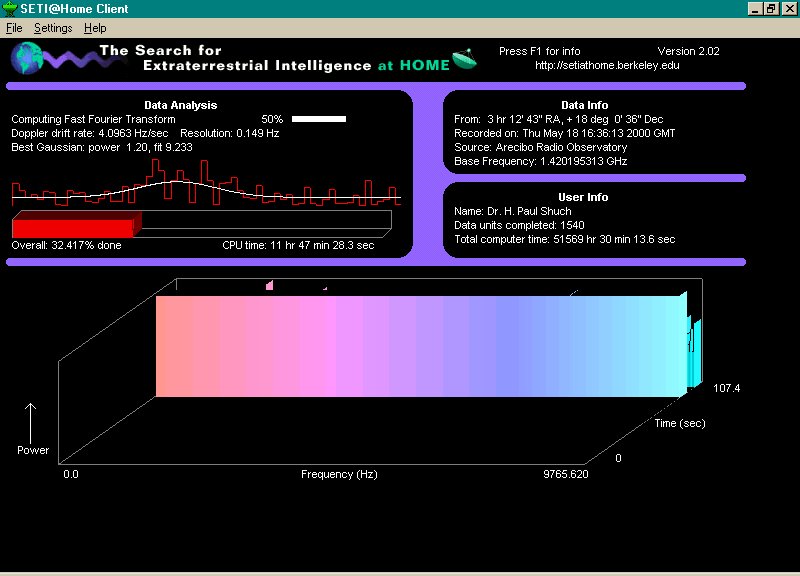The width and height of the screenshot is (800, 576).
Task: Click 'Overall: 32.417% done' text
Action: tap(66, 245)
